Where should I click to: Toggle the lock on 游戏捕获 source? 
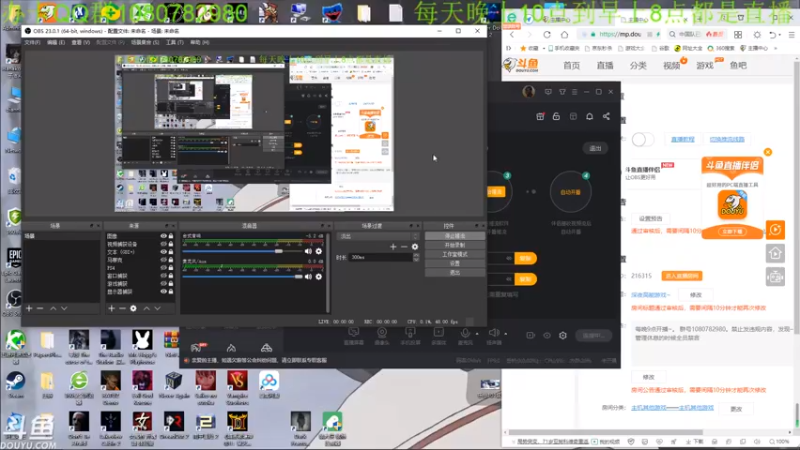click(x=171, y=284)
